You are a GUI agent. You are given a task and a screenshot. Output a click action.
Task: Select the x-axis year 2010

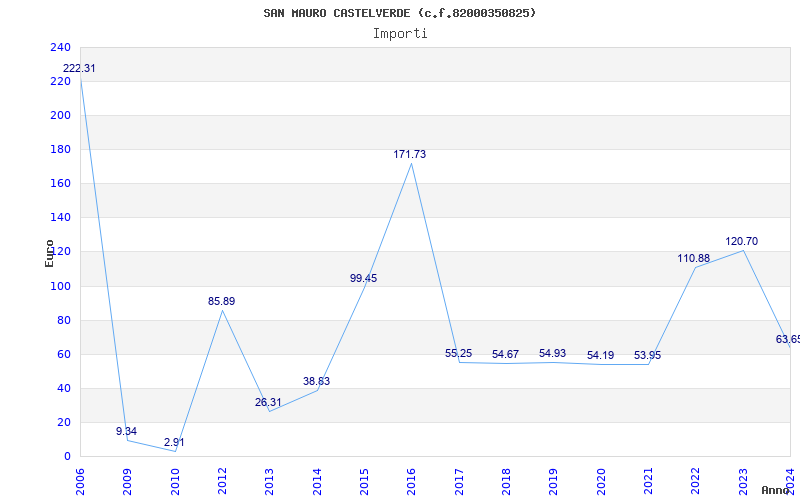(175, 482)
